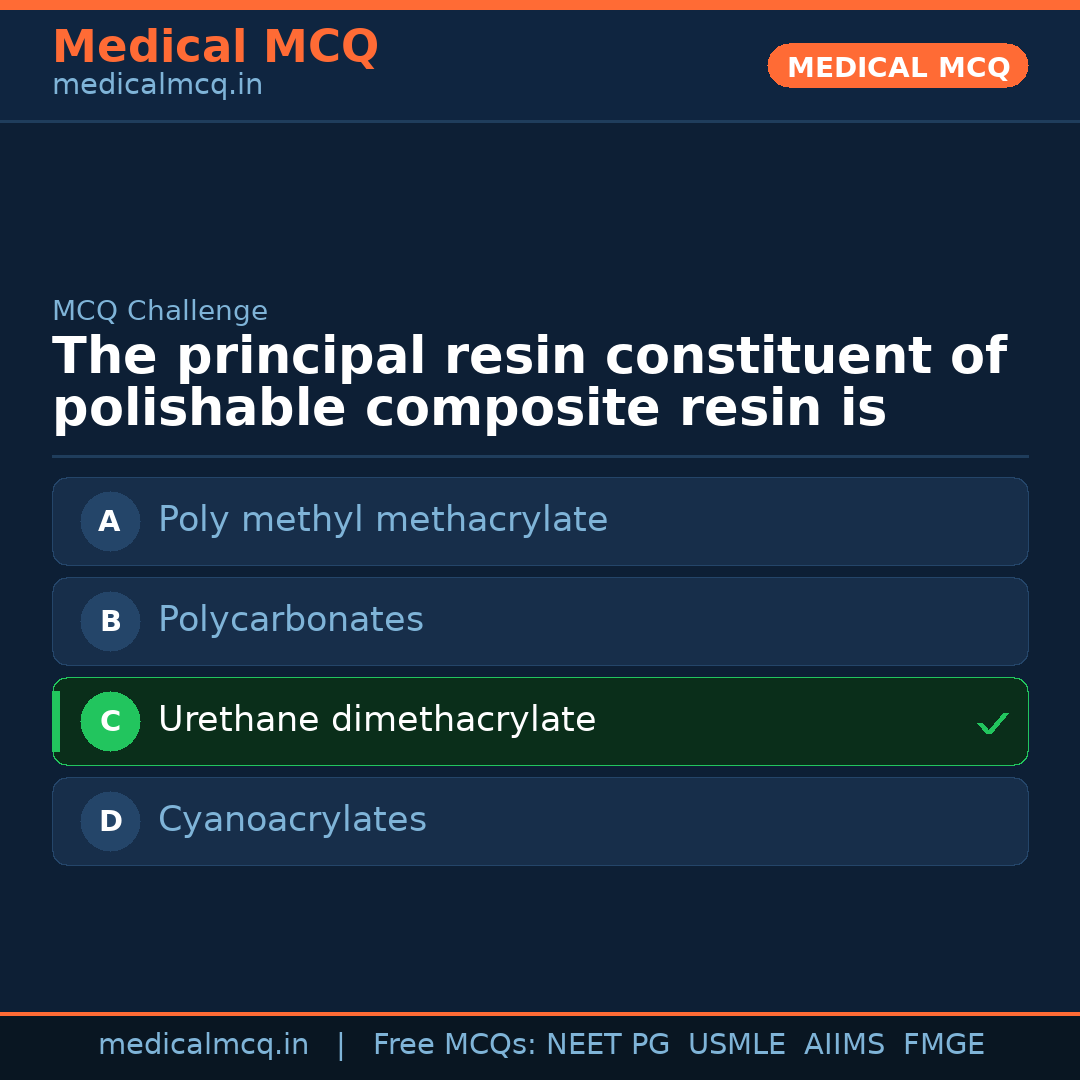Screen dimensions: 1080x1080
Task: Click the orange Medical MCQ header title
Action: pos(215,47)
